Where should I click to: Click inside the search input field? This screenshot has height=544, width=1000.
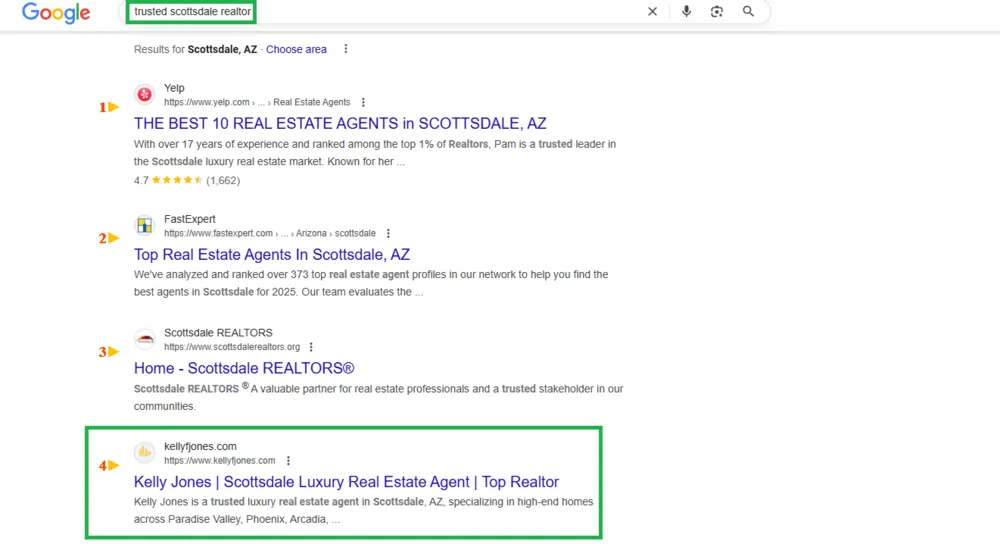[400, 12]
